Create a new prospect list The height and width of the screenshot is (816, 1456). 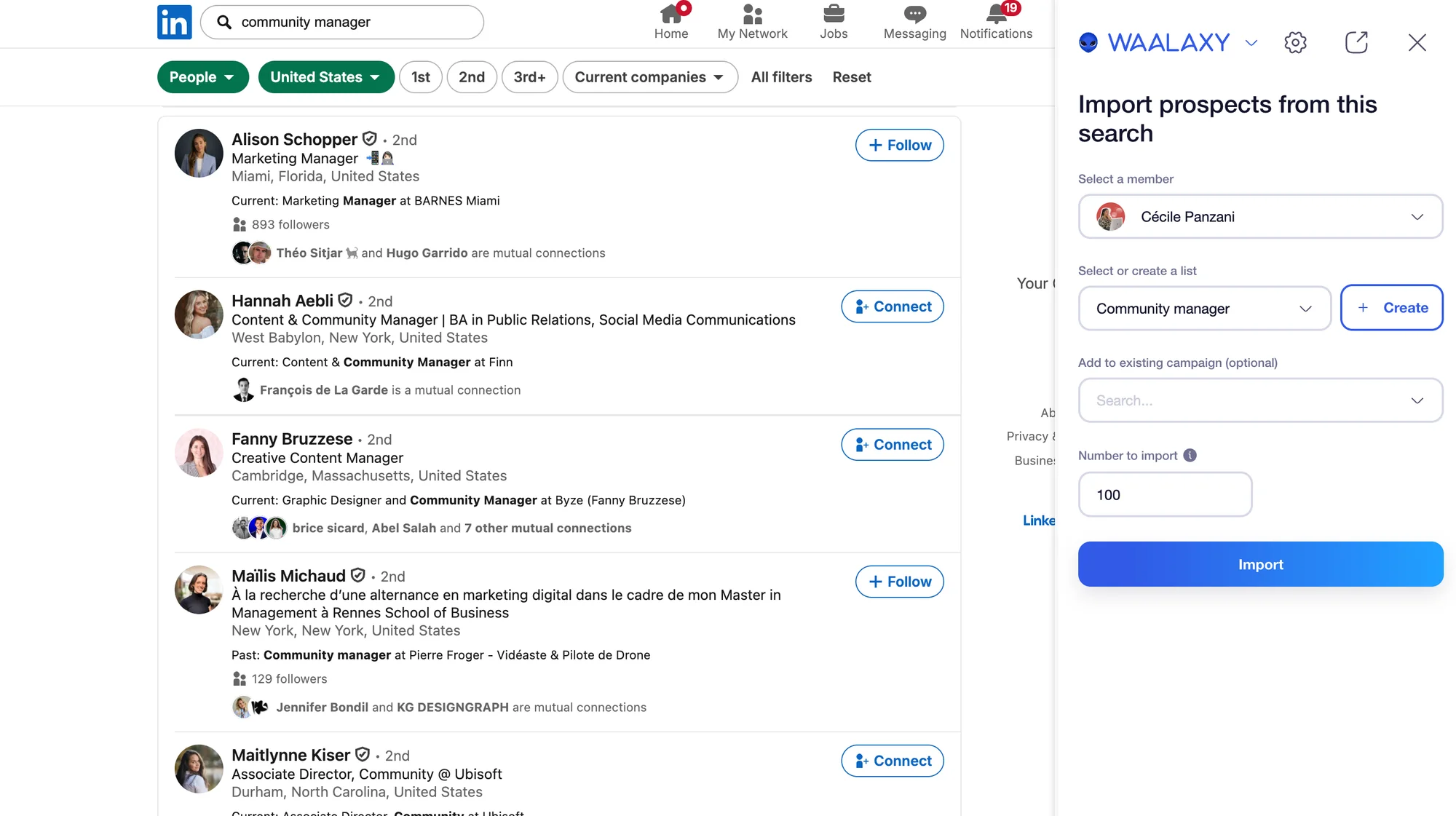point(1391,307)
